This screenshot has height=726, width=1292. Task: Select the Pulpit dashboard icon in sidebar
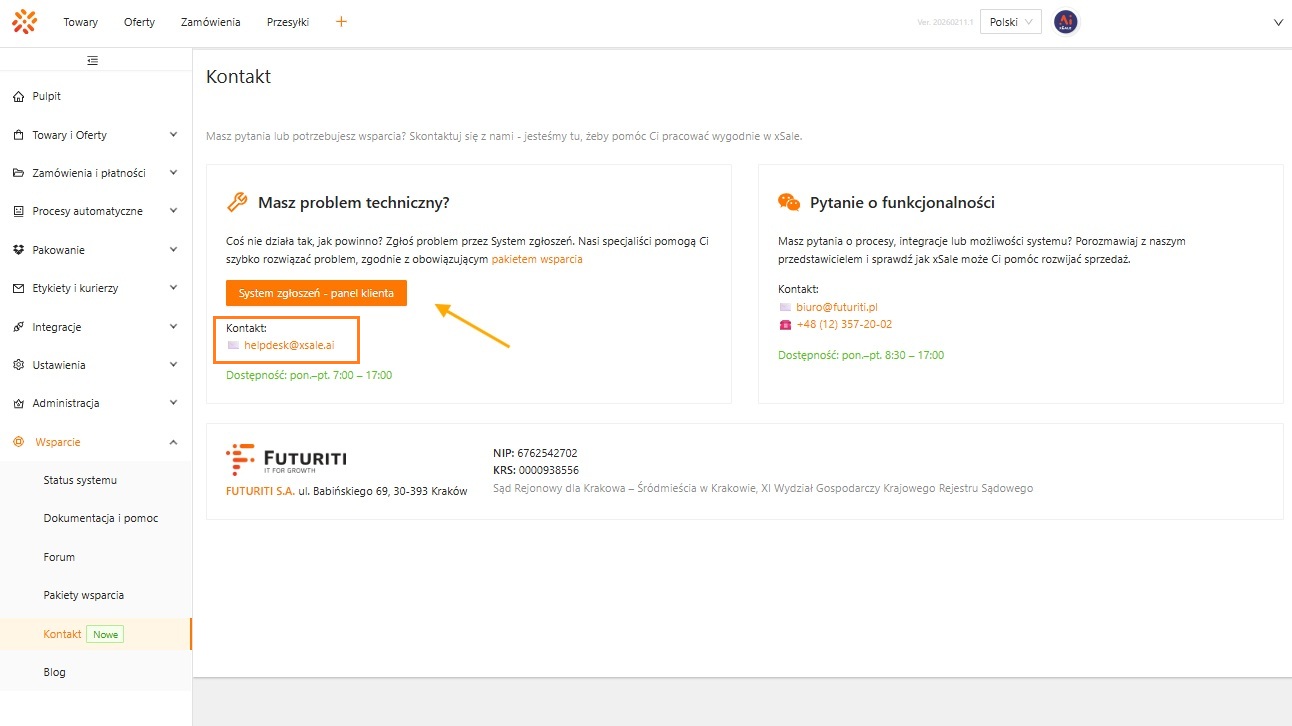[x=17, y=95]
